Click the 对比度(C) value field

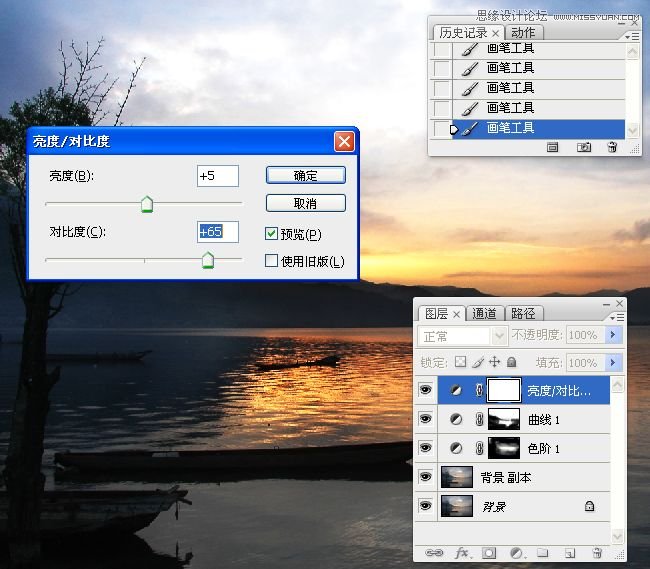(x=218, y=232)
